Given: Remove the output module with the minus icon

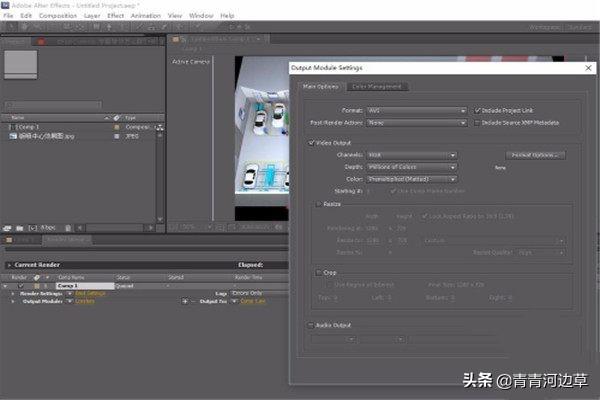Looking at the screenshot, I should tap(193, 301).
